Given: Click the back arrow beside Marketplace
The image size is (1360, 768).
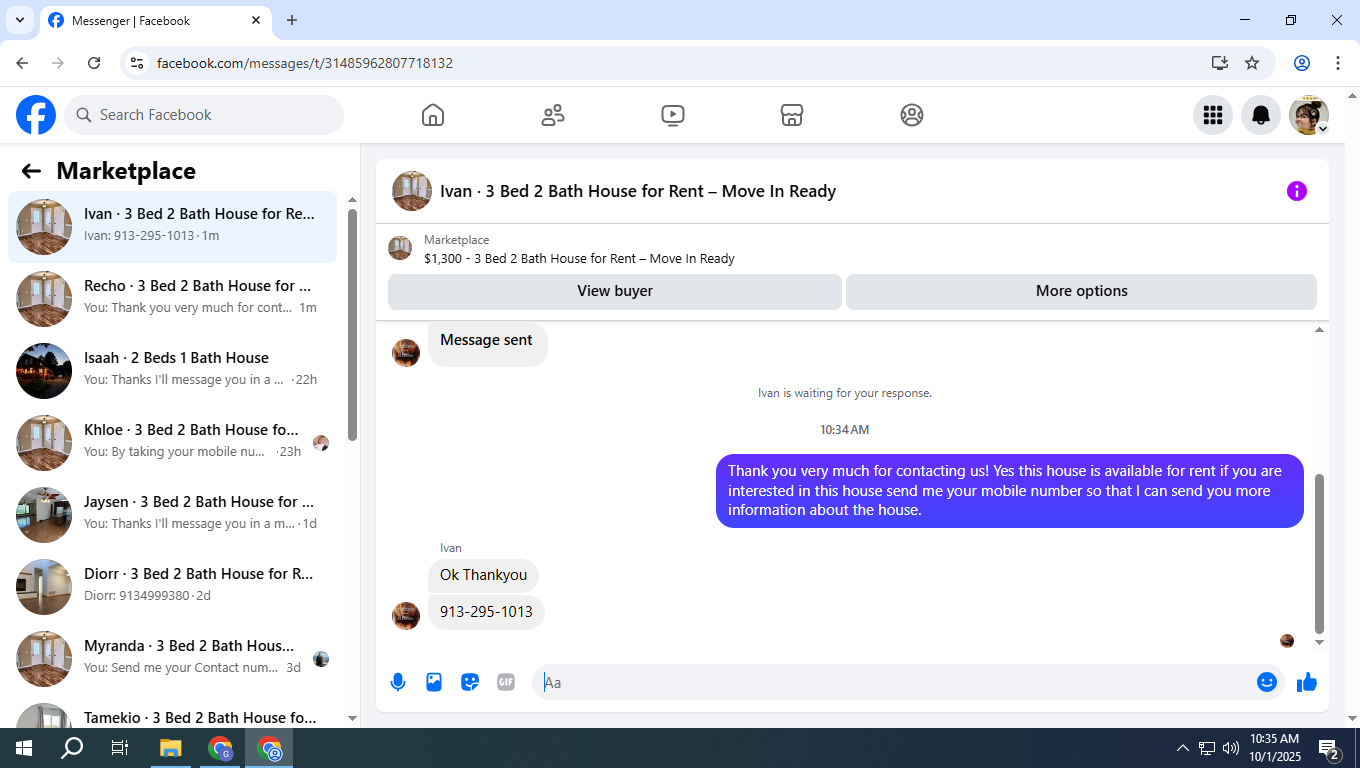Looking at the screenshot, I should [31, 171].
